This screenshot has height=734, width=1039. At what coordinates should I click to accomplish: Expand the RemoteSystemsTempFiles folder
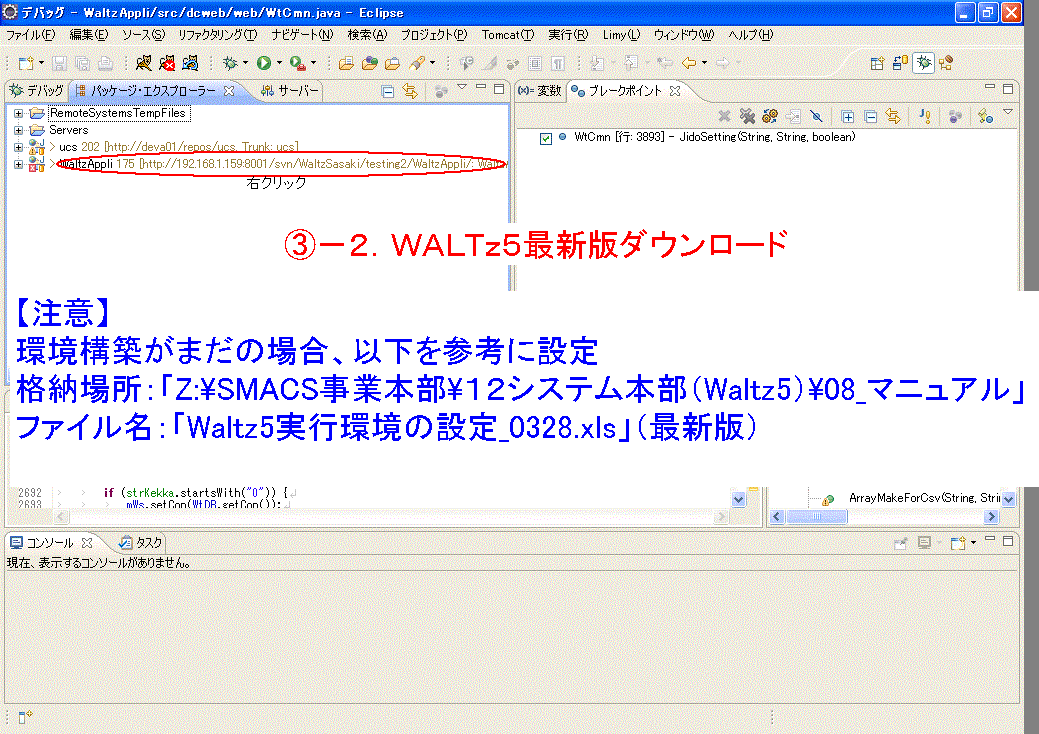(18, 114)
